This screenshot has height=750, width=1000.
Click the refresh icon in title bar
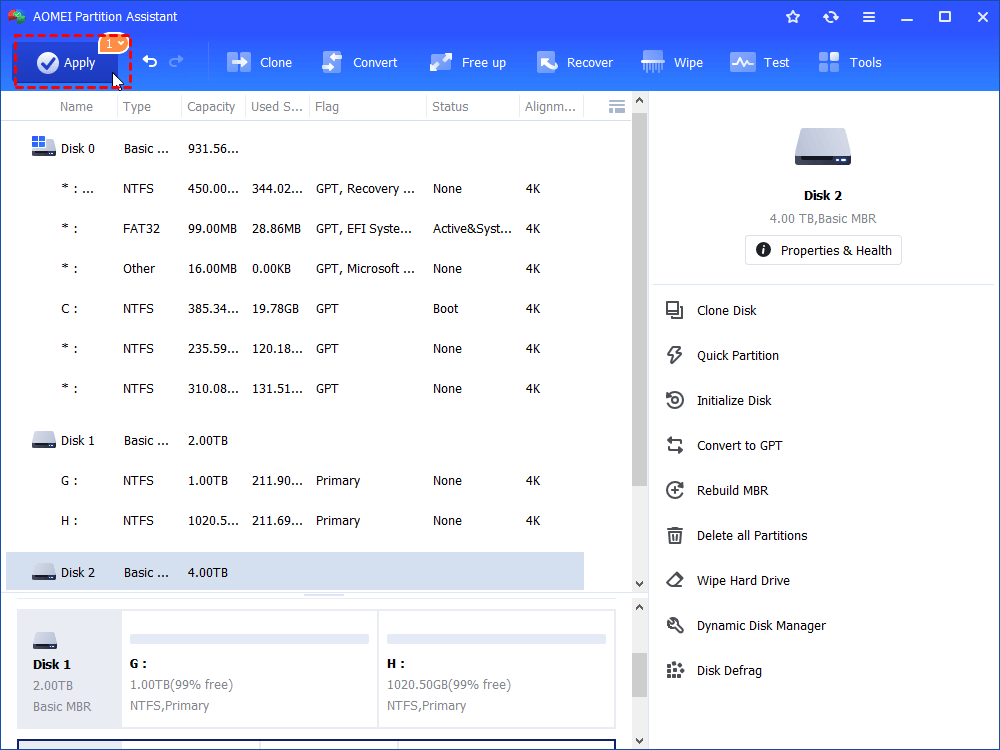830,17
